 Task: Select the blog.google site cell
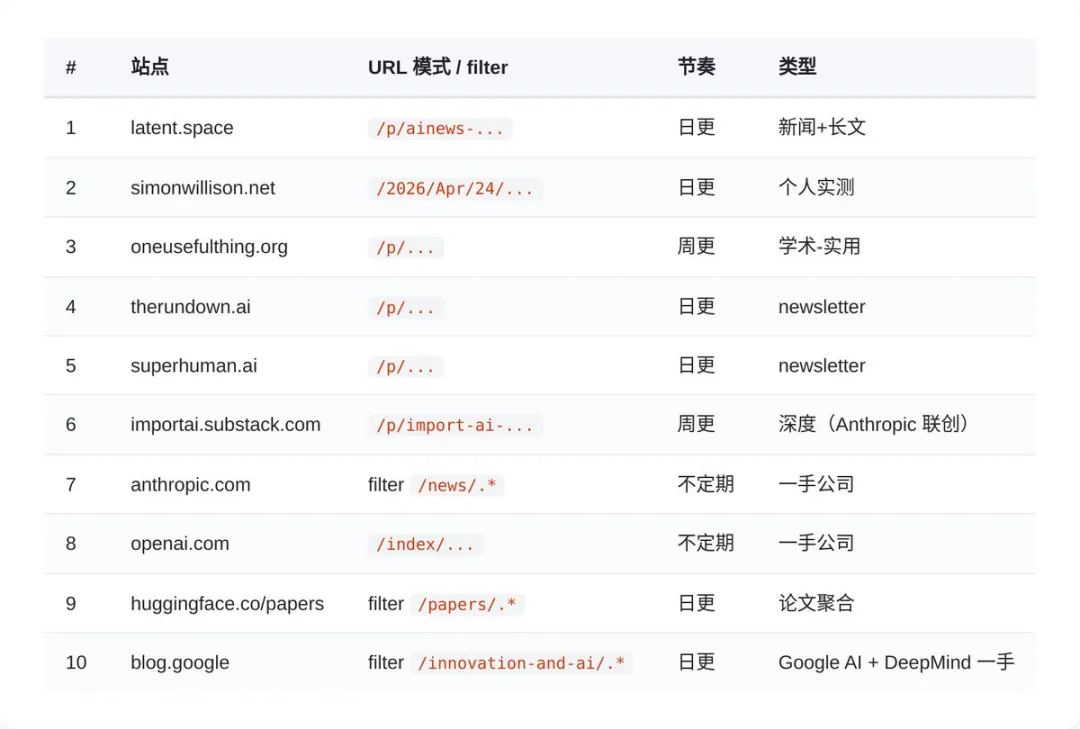(180, 663)
